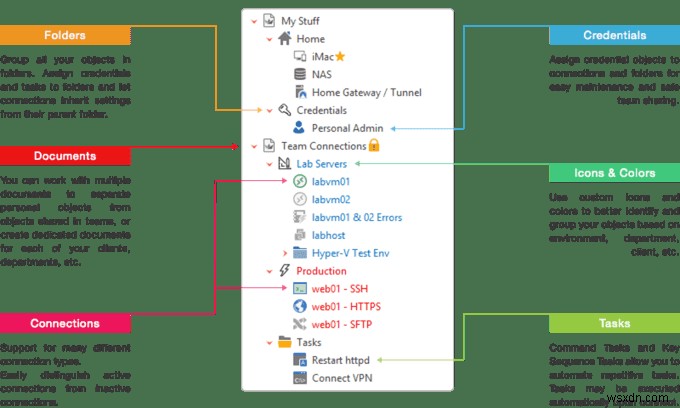Image resolution: width=680 pixels, height=408 pixels.
Task: Click the padlock beside Team Connections
Action: pos(374,145)
